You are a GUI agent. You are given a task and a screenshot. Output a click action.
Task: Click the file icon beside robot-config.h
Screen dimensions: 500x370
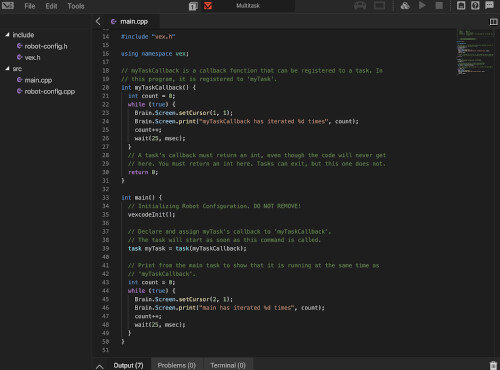point(20,46)
